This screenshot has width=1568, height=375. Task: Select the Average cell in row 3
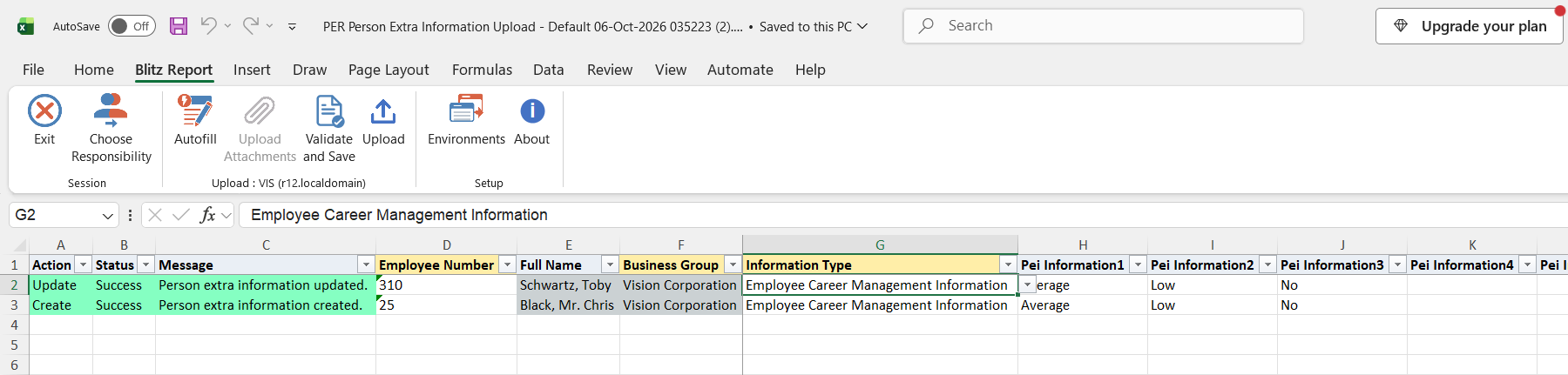pos(1083,305)
